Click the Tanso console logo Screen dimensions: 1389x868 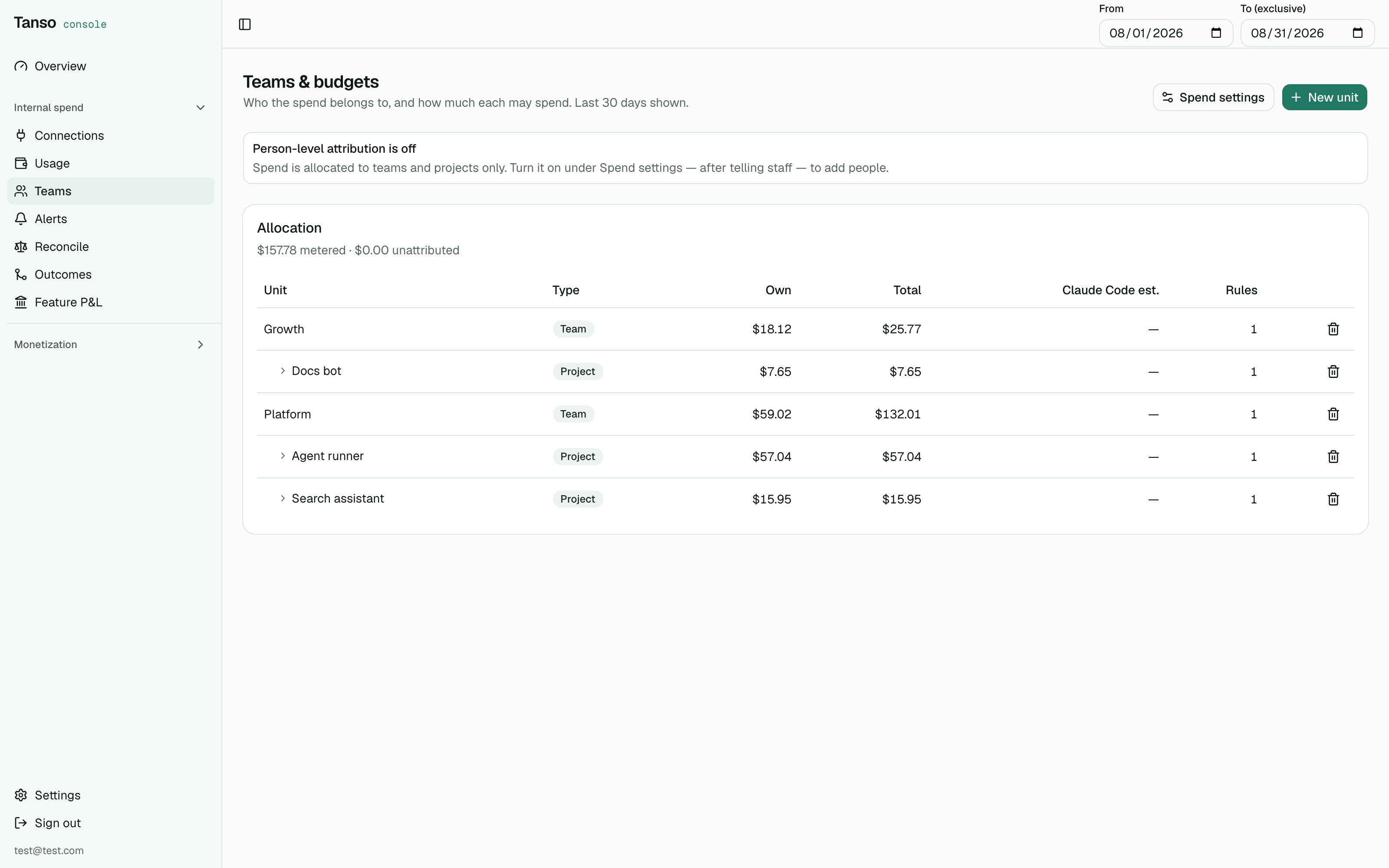coord(60,23)
